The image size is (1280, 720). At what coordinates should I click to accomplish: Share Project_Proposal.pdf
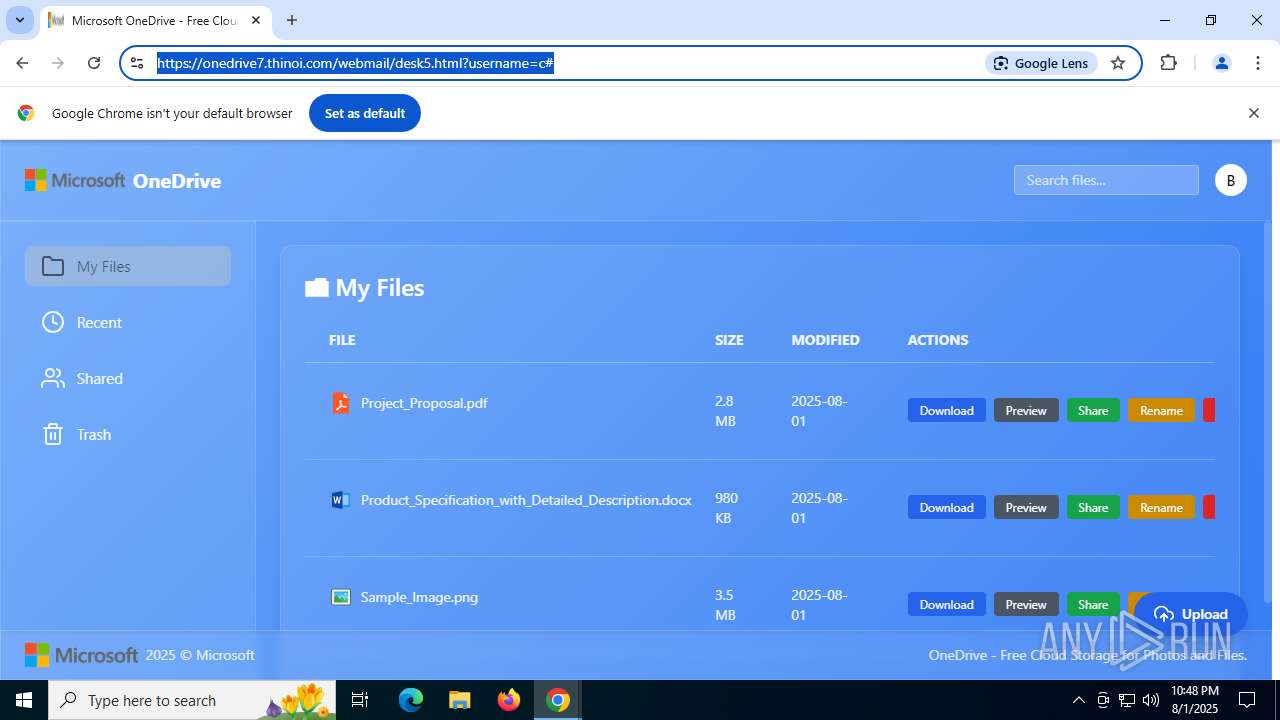click(1093, 410)
